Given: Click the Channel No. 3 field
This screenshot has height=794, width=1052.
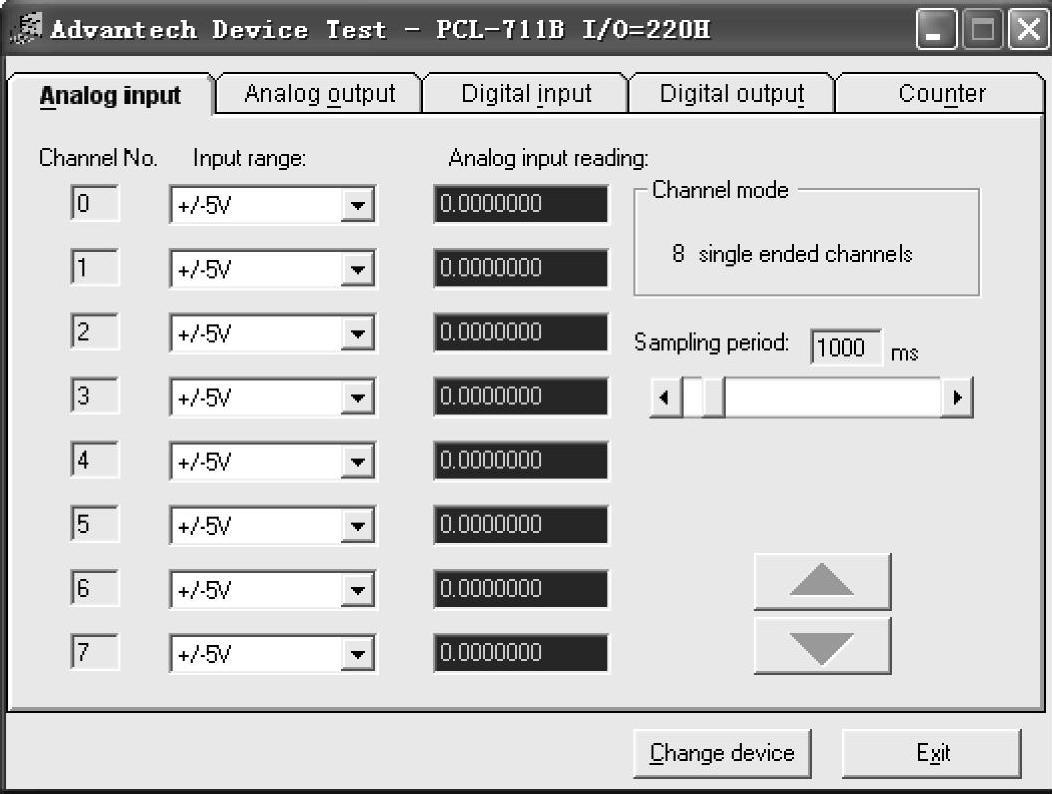Looking at the screenshot, I should click(95, 395).
